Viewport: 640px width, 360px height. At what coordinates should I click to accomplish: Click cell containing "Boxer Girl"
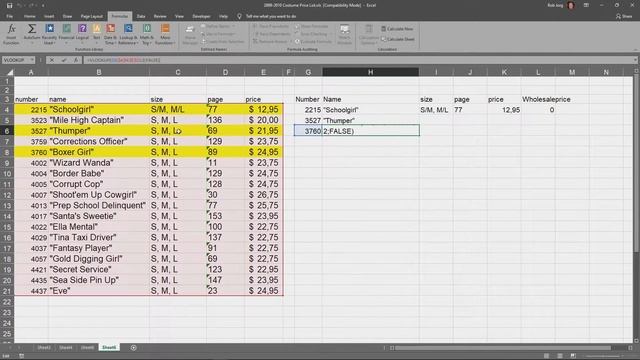click(x=99, y=152)
